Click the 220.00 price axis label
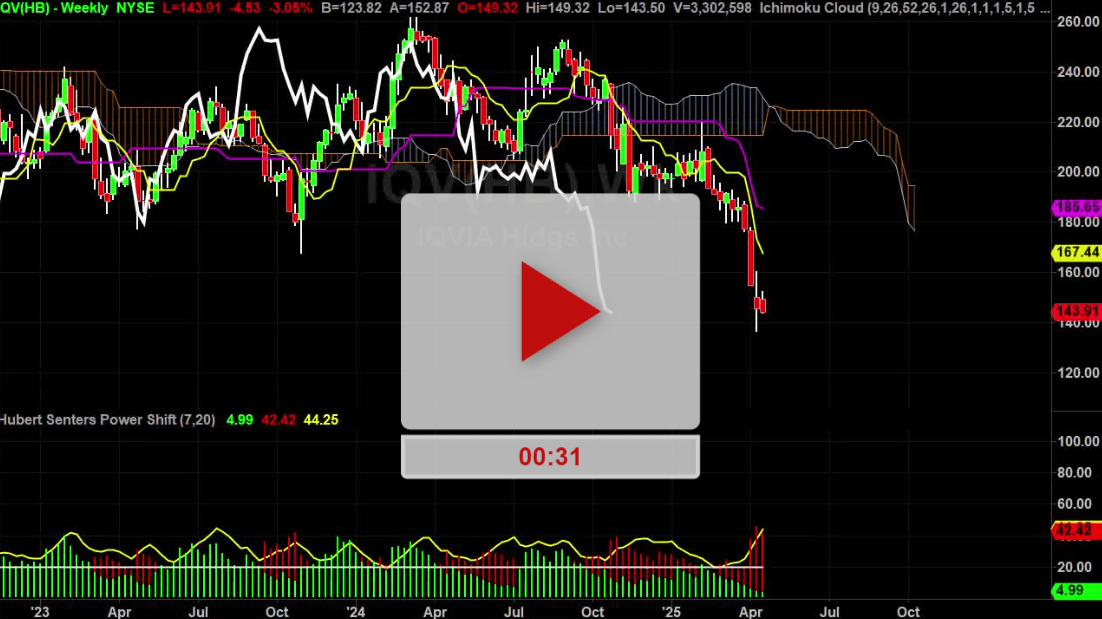The height and width of the screenshot is (619, 1102). pyautogui.click(x=1078, y=122)
